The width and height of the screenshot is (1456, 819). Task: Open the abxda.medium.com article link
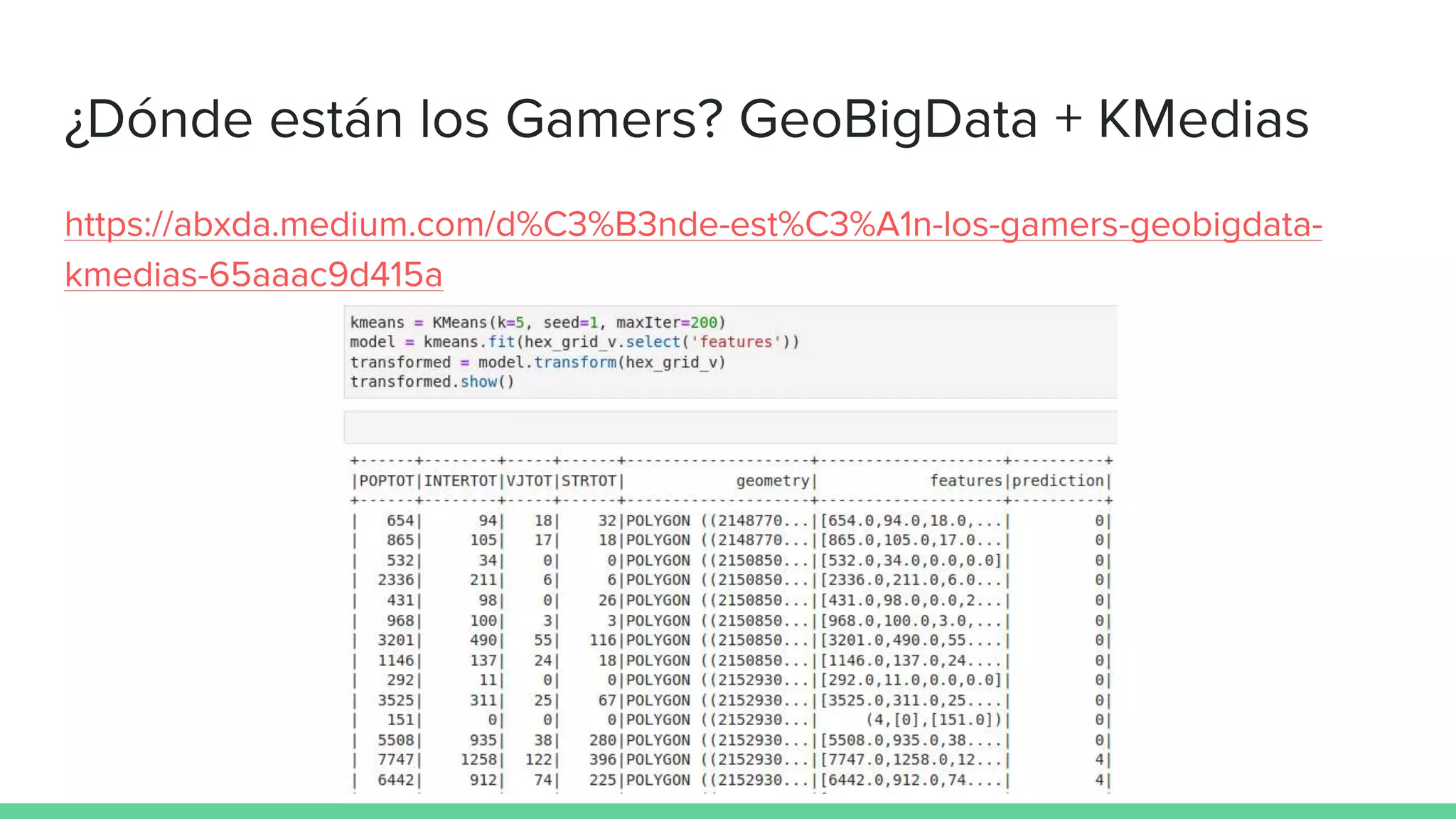(693, 249)
